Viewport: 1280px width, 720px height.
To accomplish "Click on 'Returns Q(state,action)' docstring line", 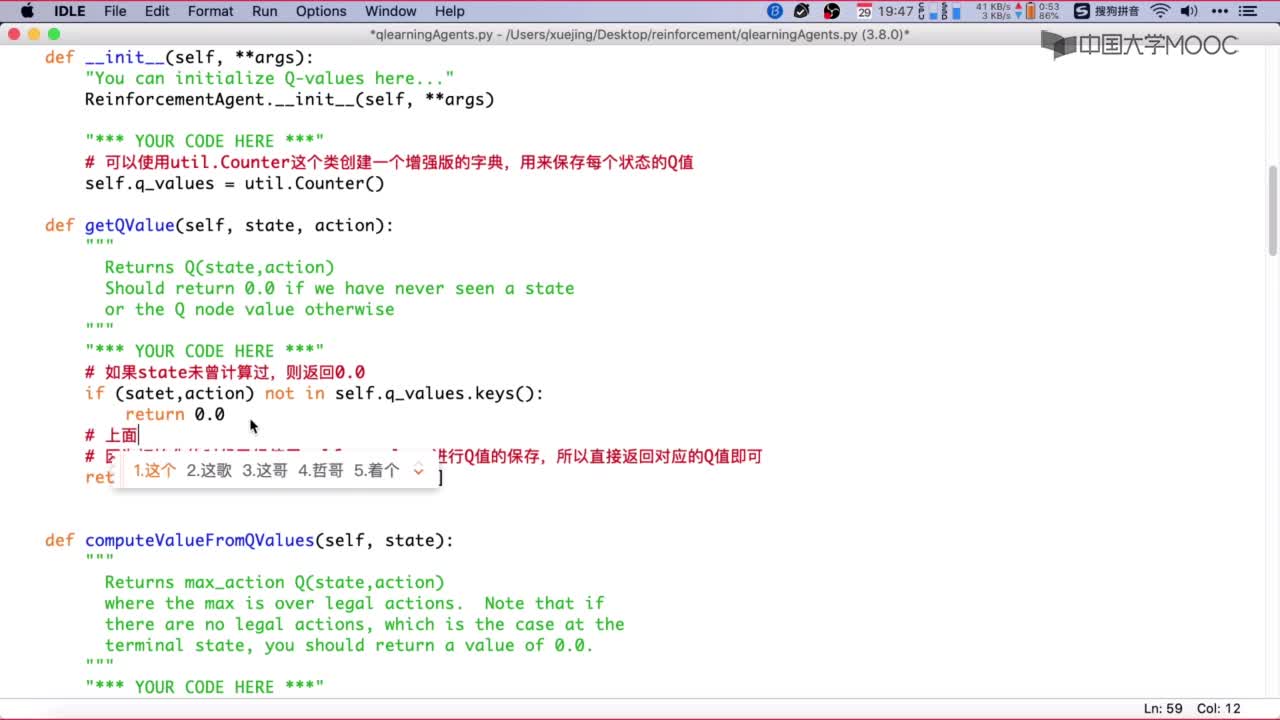I will [x=220, y=267].
